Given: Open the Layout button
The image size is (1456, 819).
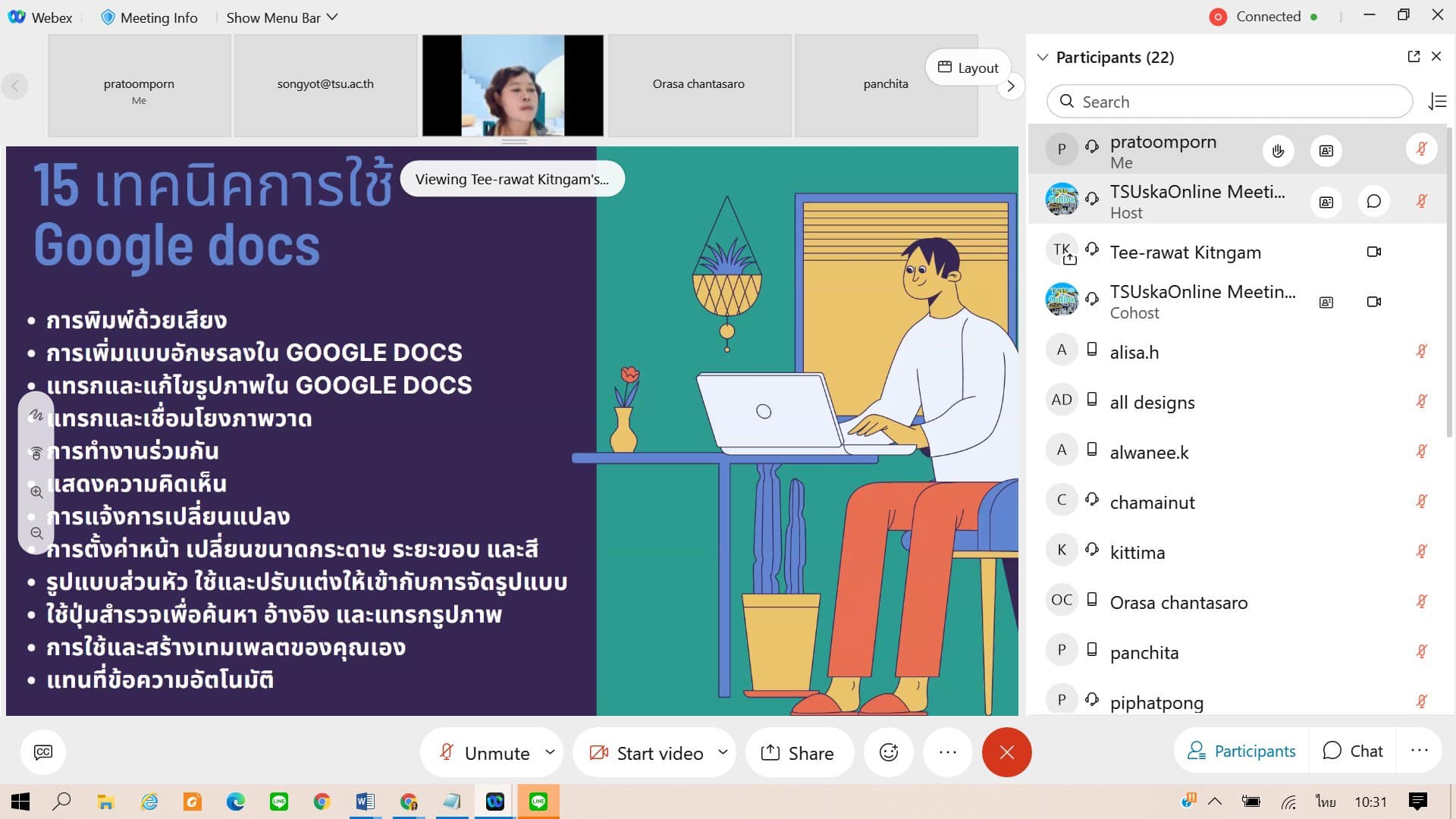Looking at the screenshot, I should pos(968,67).
